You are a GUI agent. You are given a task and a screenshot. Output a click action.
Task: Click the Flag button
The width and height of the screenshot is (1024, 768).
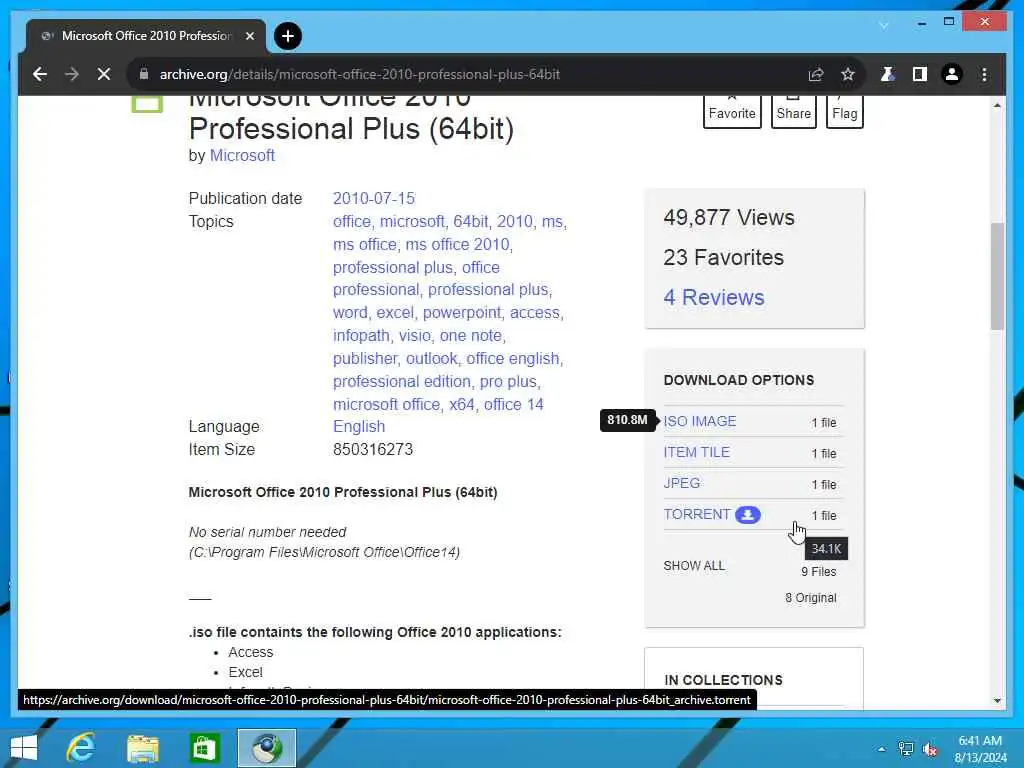coord(844,112)
